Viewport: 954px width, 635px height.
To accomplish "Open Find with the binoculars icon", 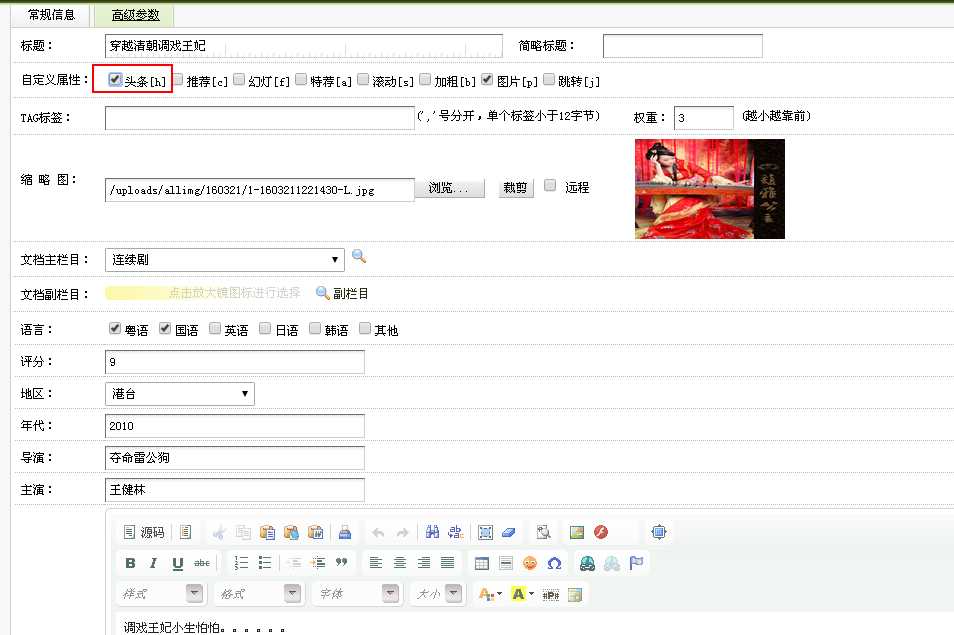I will click(432, 532).
